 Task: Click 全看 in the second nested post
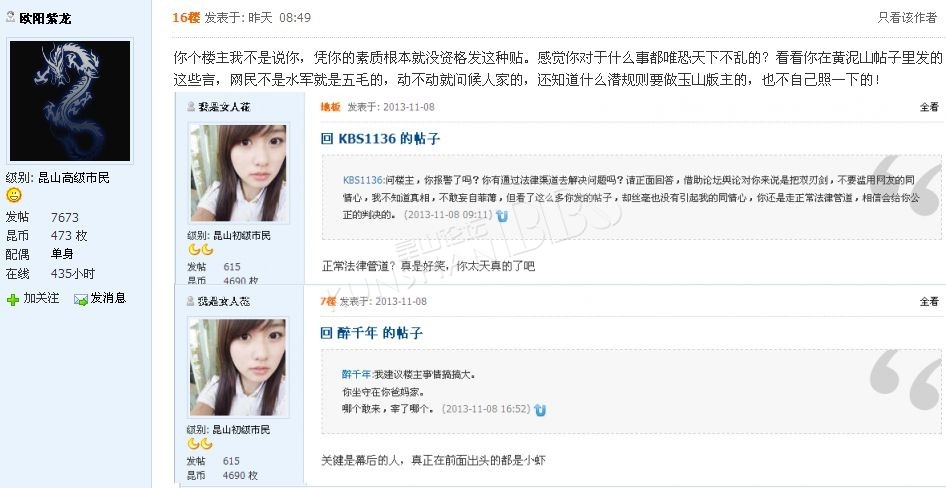click(929, 301)
